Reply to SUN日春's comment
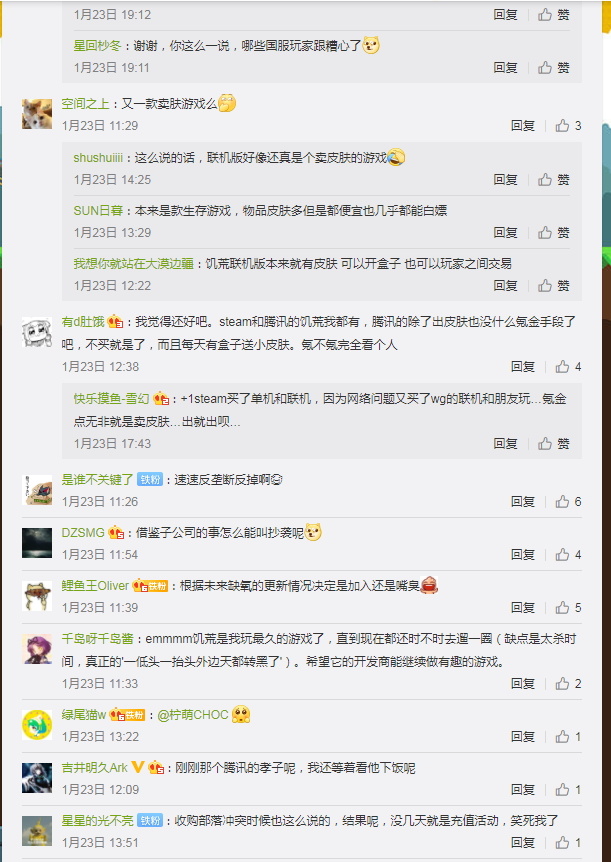The width and height of the screenshot is (611, 862). (x=505, y=233)
